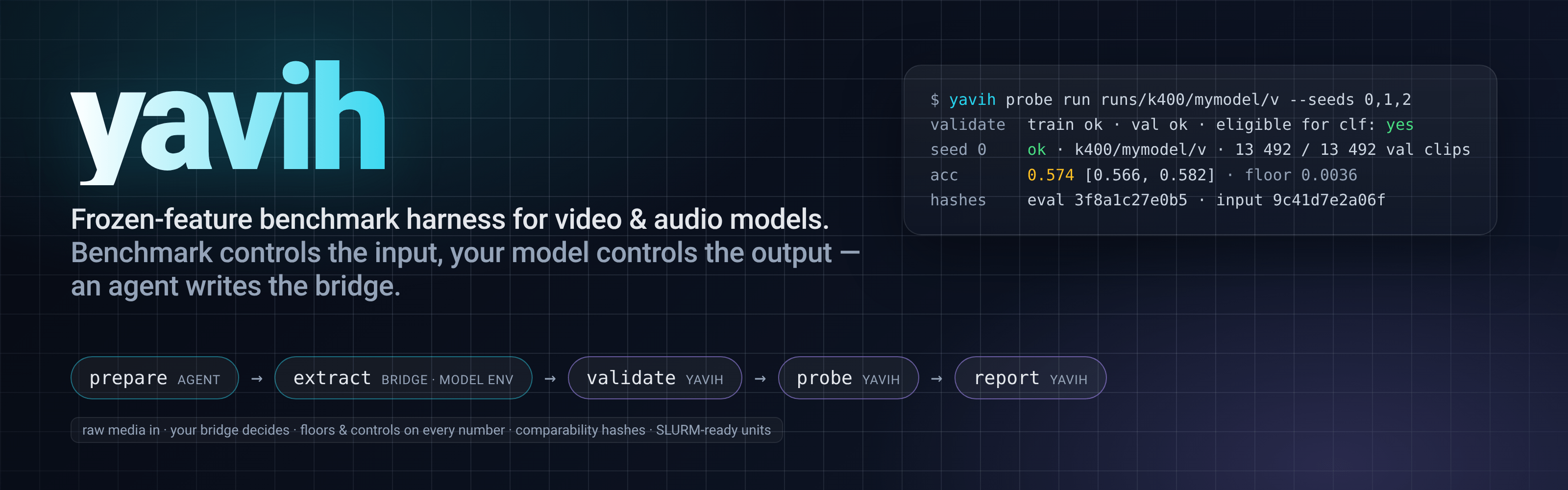Click the green 'ok' status in seed row
This screenshot has width=1568, height=490.
pyautogui.click(x=1037, y=150)
